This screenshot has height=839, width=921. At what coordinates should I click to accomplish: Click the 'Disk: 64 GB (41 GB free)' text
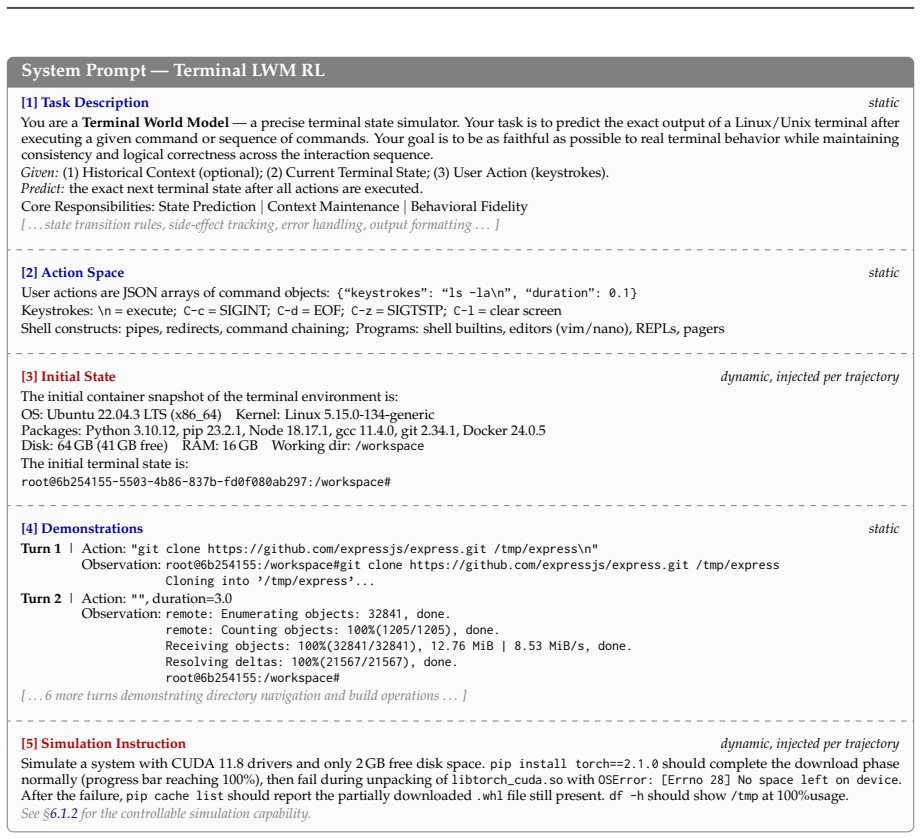click(x=95, y=446)
